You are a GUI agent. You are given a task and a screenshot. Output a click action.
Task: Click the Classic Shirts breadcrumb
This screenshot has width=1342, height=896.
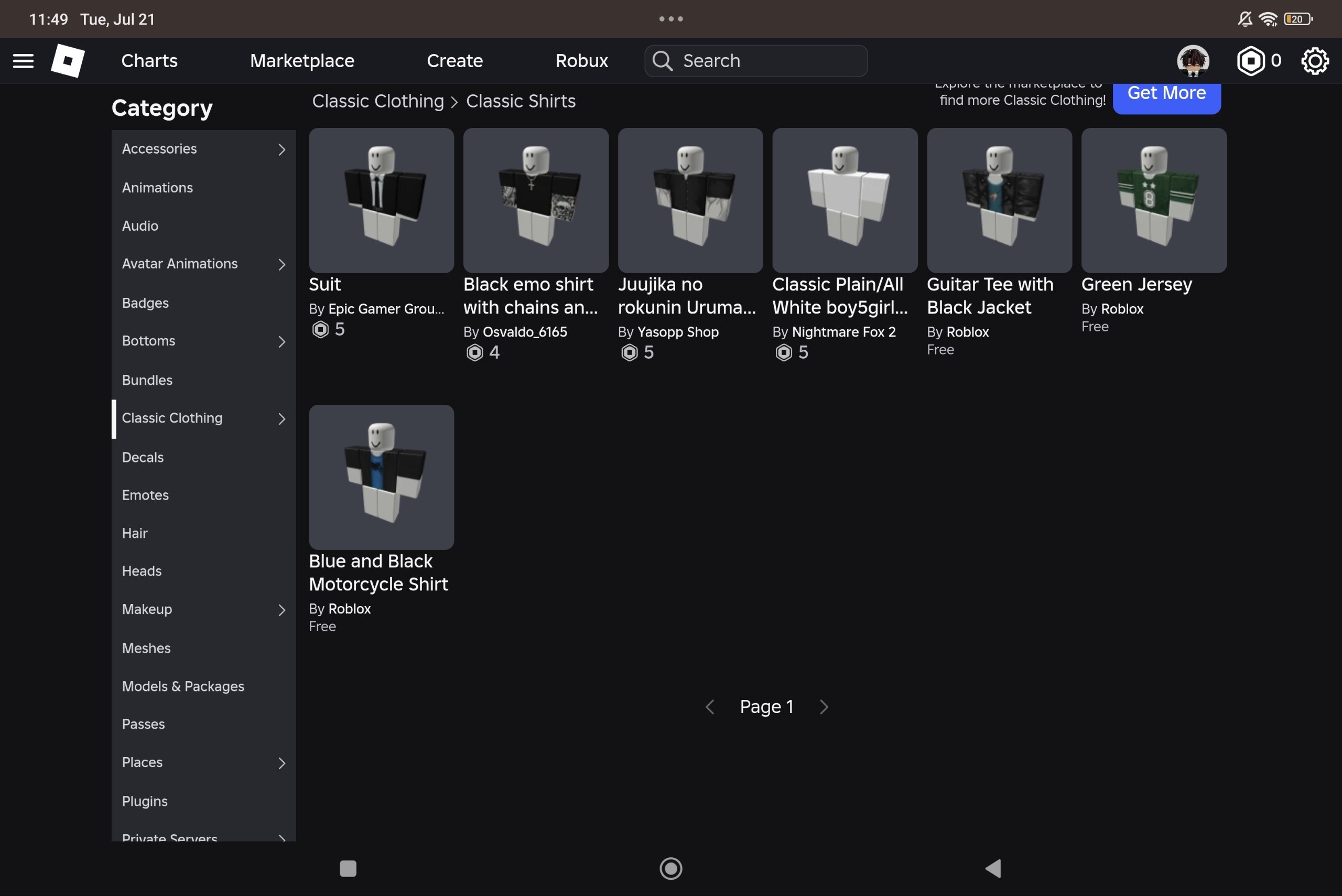click(521, 101)
